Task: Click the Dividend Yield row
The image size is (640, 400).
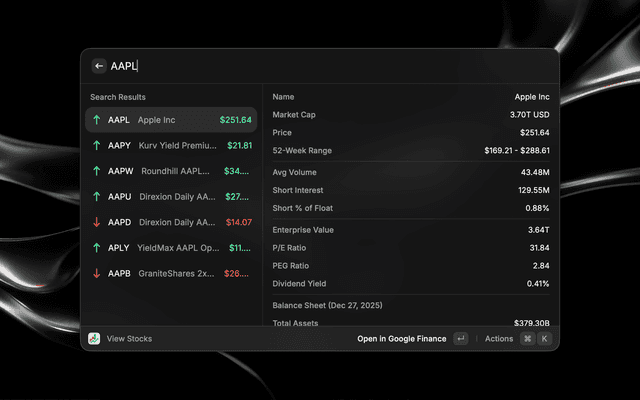Action: click(410, 284)
